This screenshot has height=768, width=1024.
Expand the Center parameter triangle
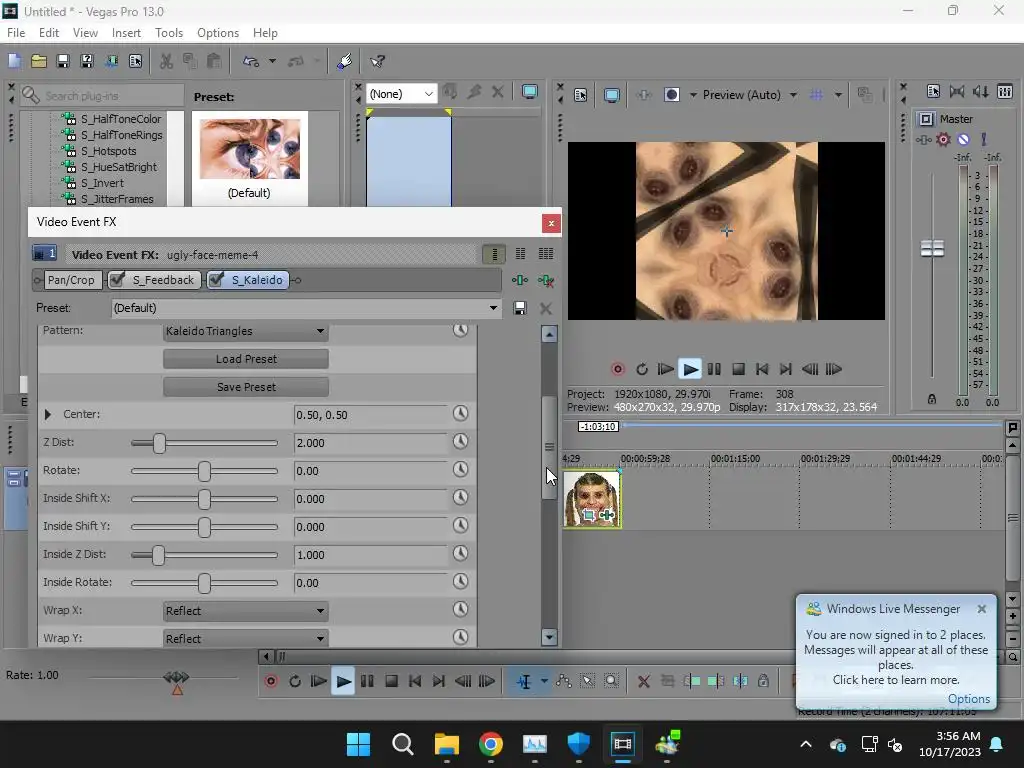pos(48,414)
